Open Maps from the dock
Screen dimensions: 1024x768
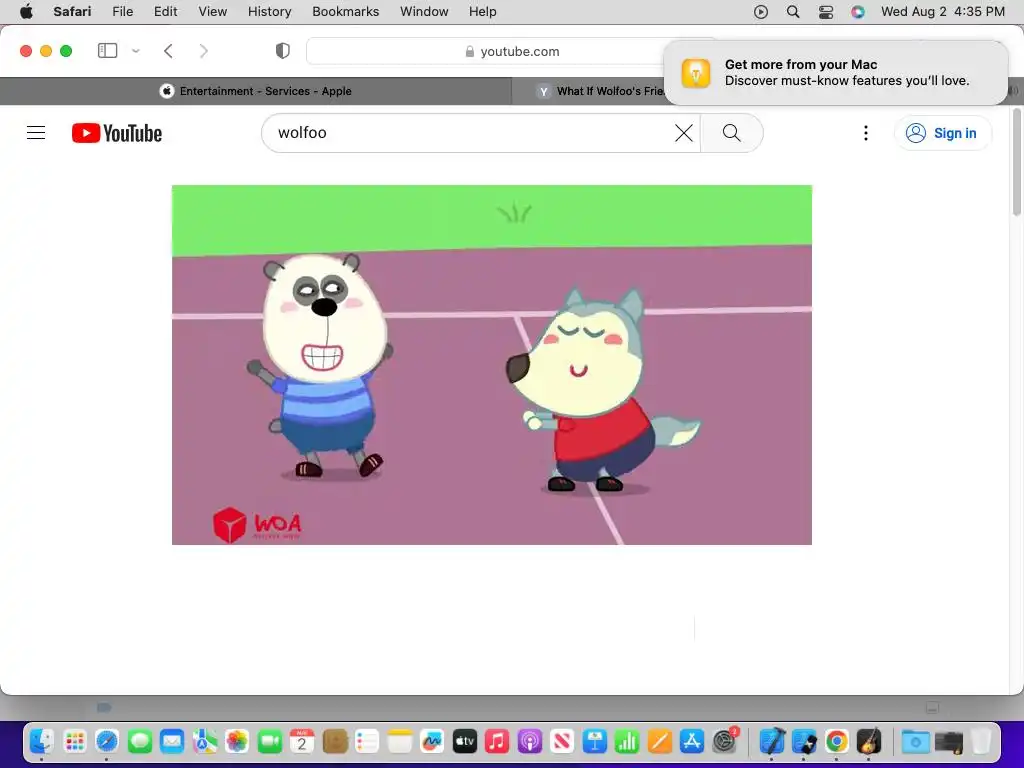[x=204, y=741]
